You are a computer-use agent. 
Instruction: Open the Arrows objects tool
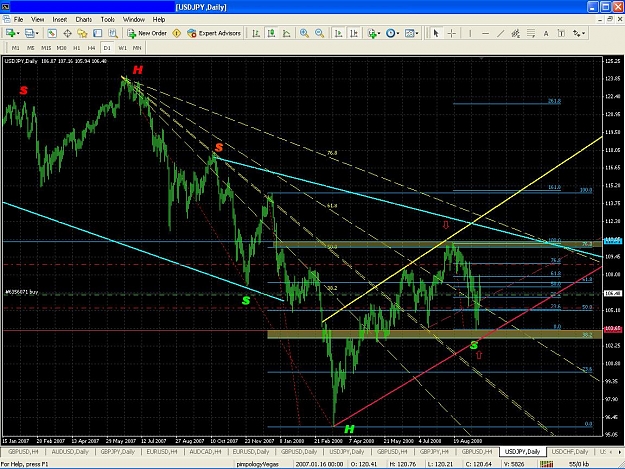[x=576, y=33]
